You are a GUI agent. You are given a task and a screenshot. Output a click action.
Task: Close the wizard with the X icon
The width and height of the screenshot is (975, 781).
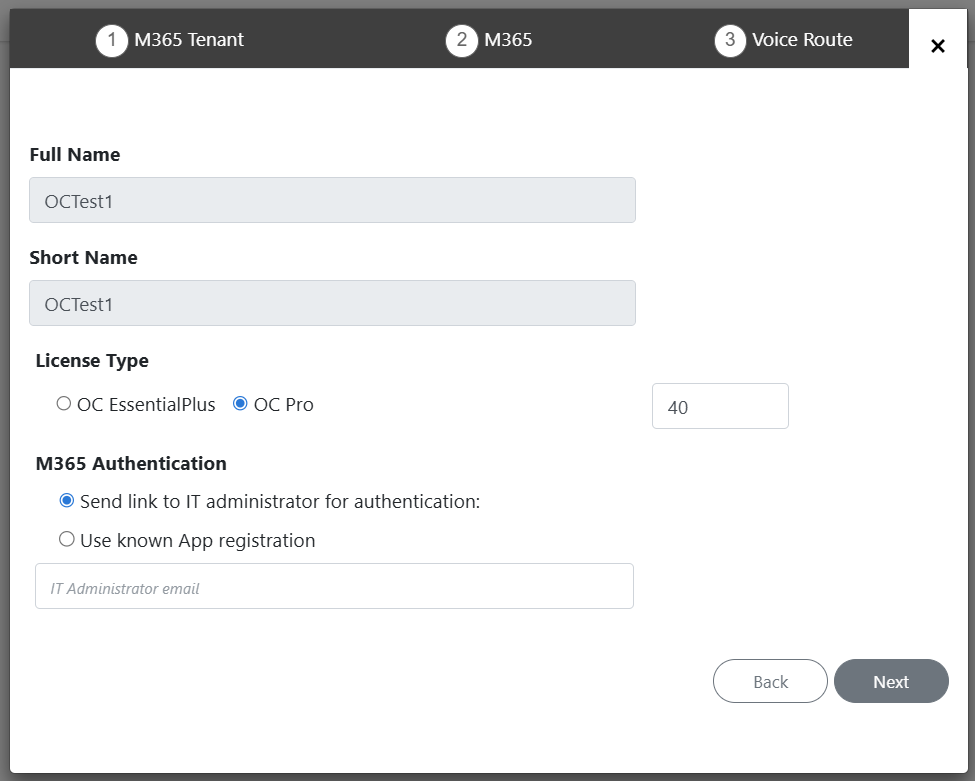tap(937, 46)
